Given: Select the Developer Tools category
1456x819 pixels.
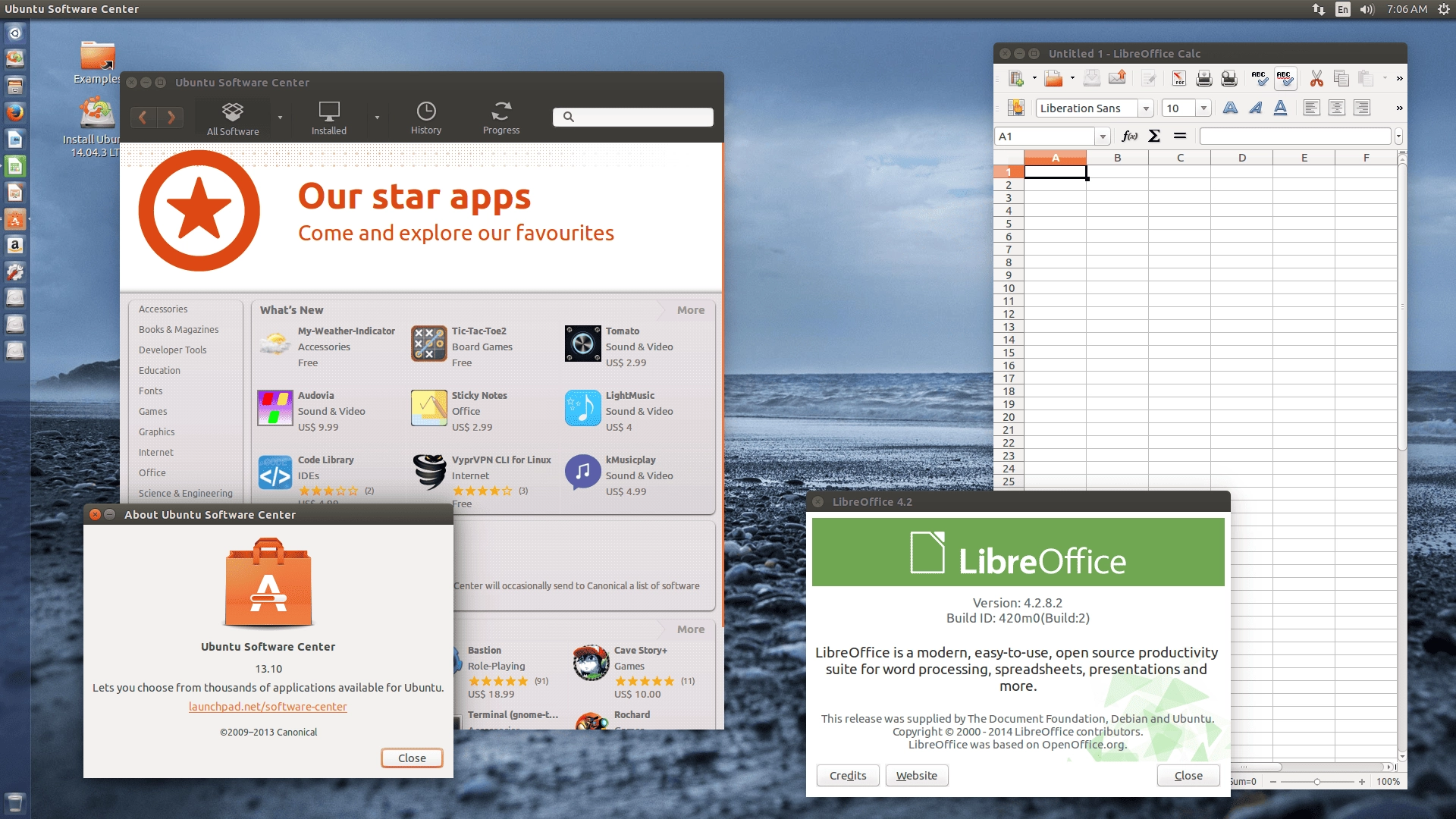Looking at the screenshot, I should (173, 350).
